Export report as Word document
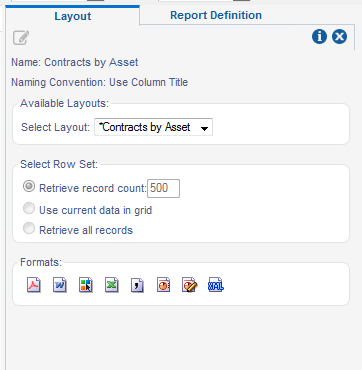 60,285
